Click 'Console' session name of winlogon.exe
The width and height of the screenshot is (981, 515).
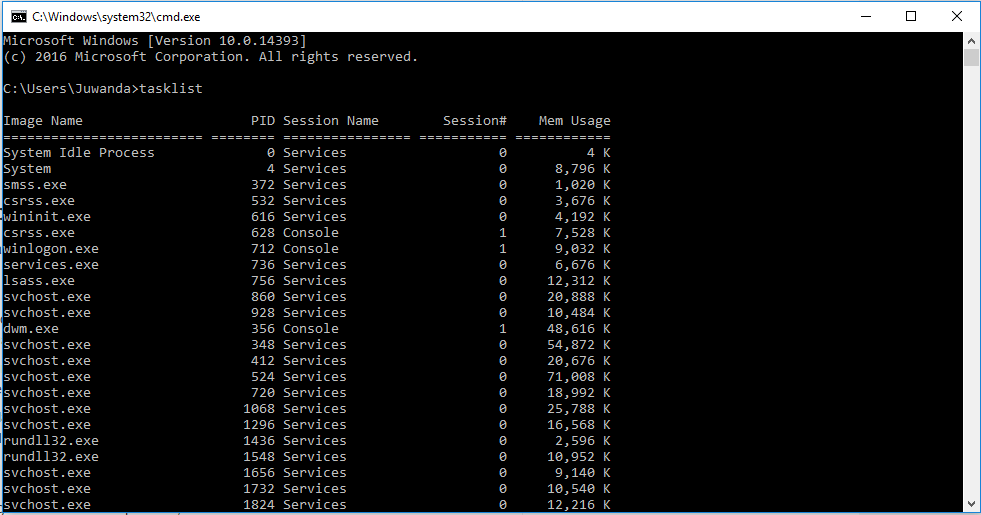310,248
